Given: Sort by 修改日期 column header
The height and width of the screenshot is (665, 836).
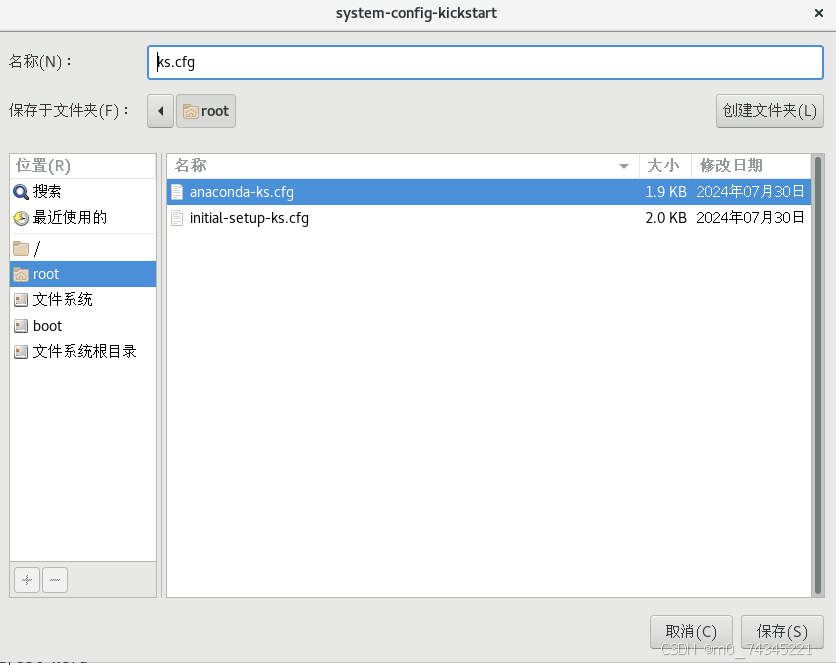Looking at the screenshot, I should (751, 166).
